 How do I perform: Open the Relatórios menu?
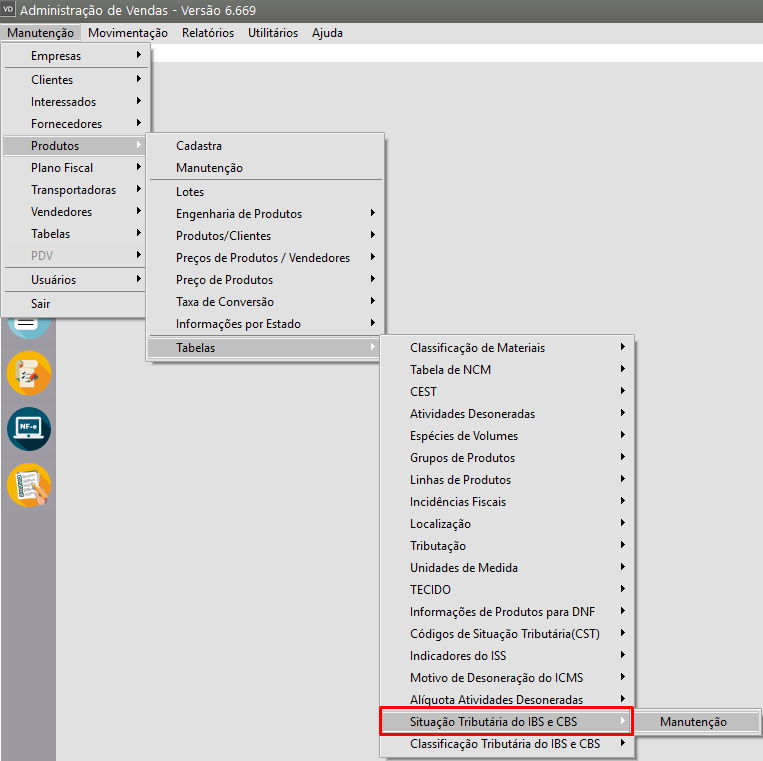[x=208, y=33]
